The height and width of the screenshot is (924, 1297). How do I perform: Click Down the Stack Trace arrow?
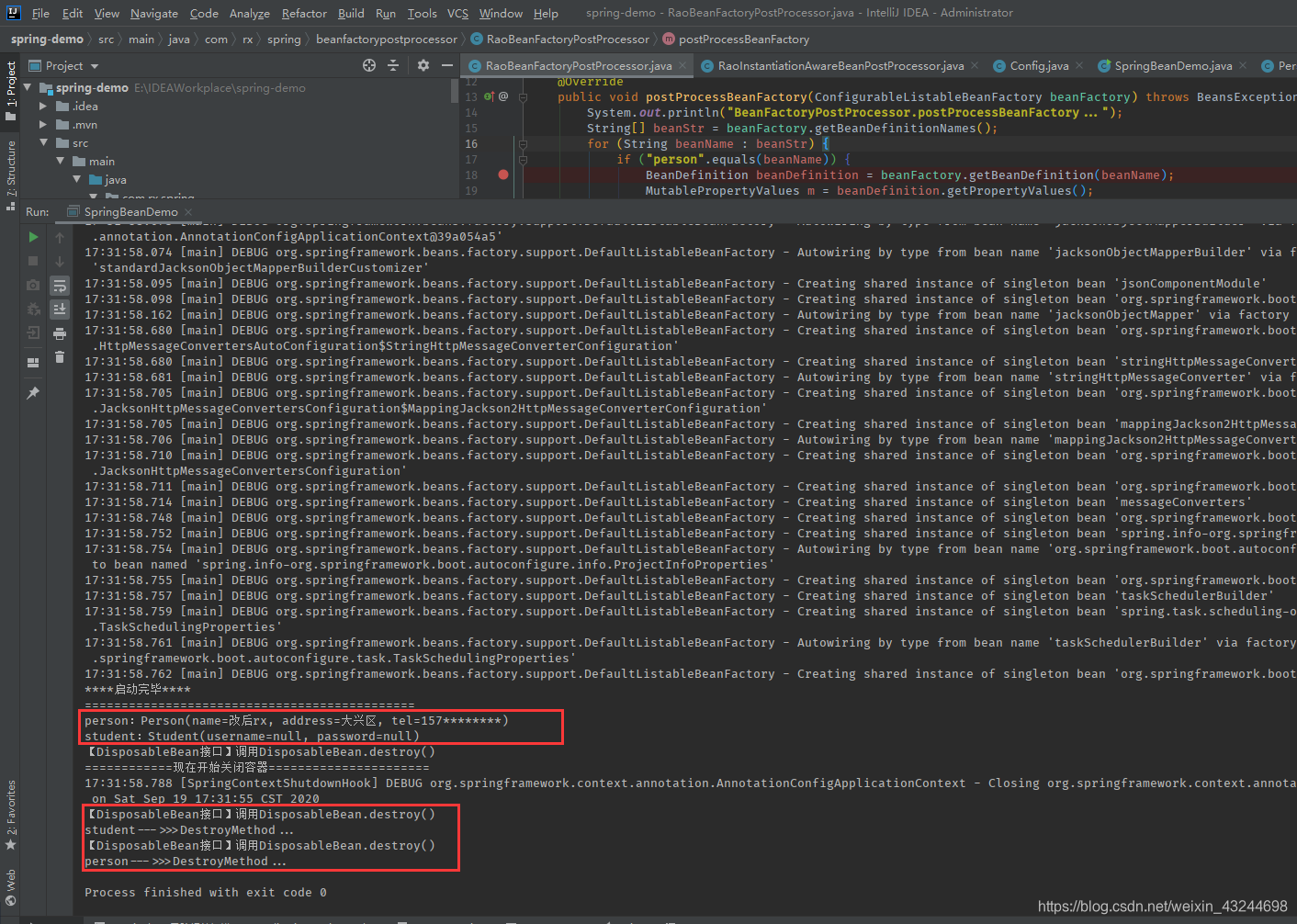tap(60, 262)
